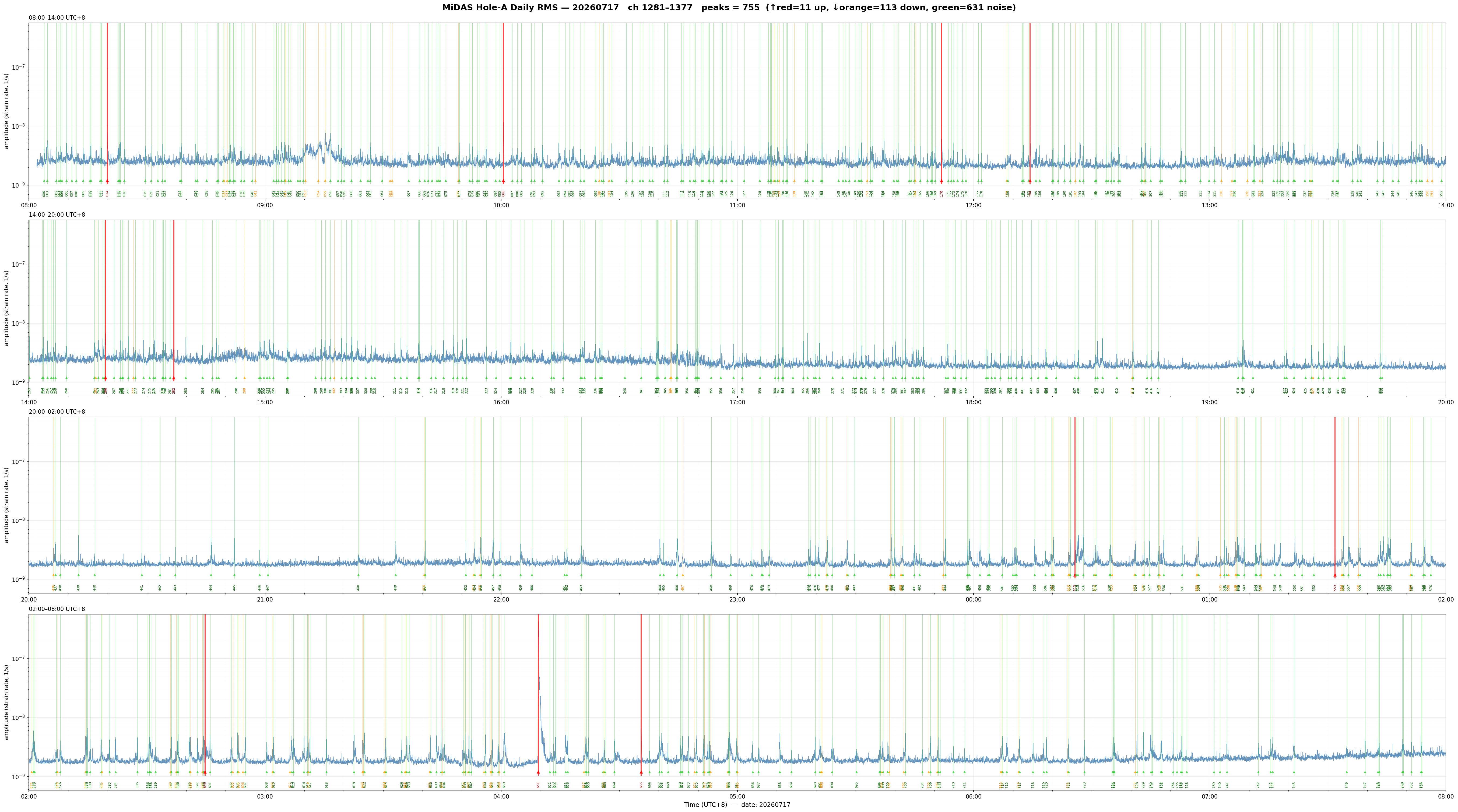Screen dimensions: 1458x812
Task: Click the orange peak number "054"
Action: click(x=318, y=194)
